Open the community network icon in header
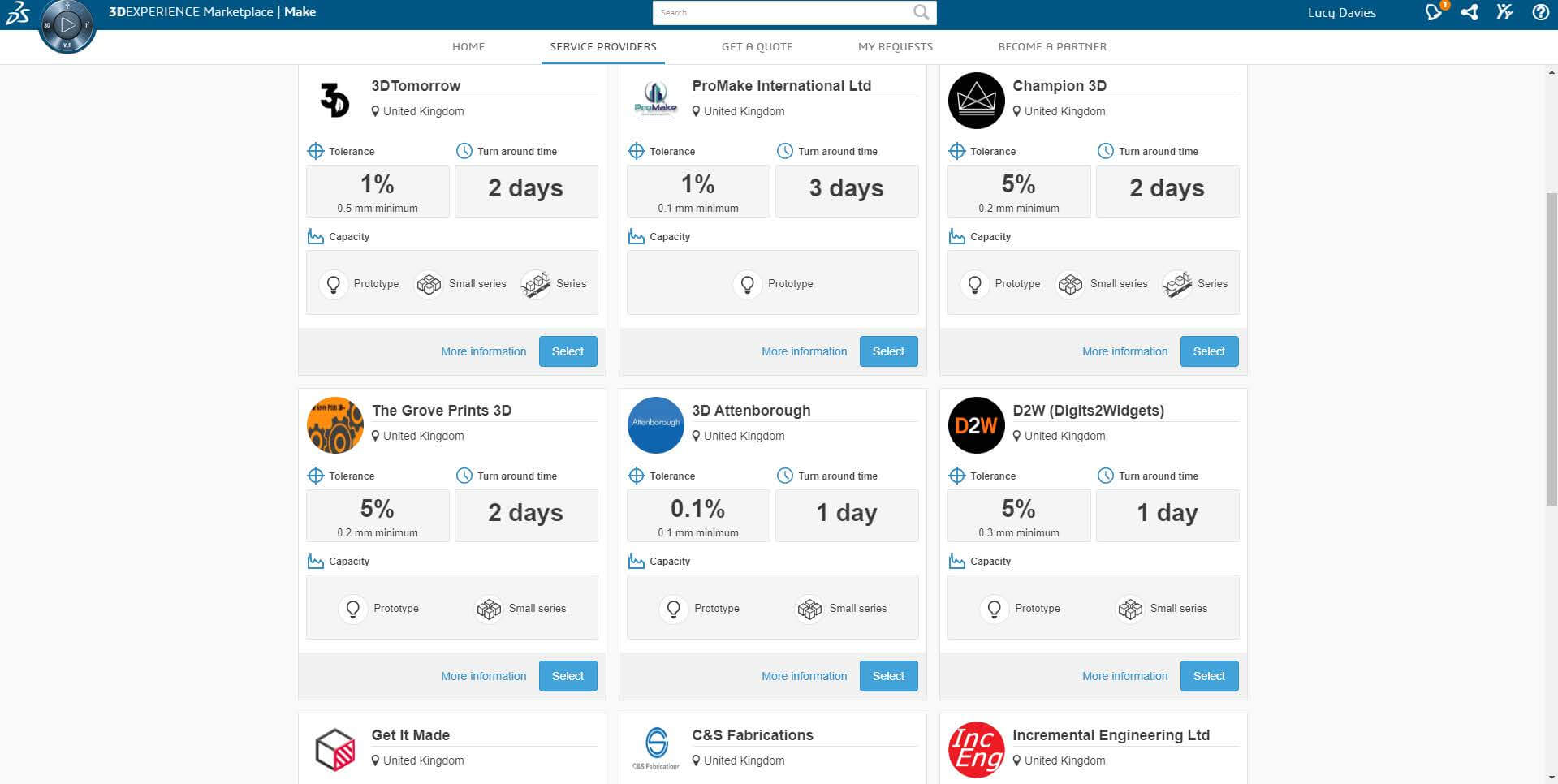1558x784 pixels. click(x=1504, y=12)
